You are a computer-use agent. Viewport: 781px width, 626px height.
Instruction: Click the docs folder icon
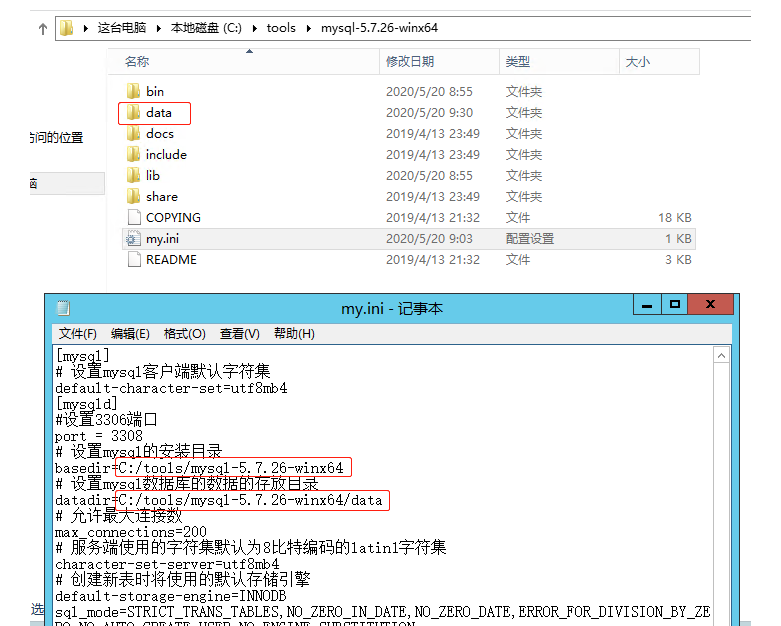133,134
